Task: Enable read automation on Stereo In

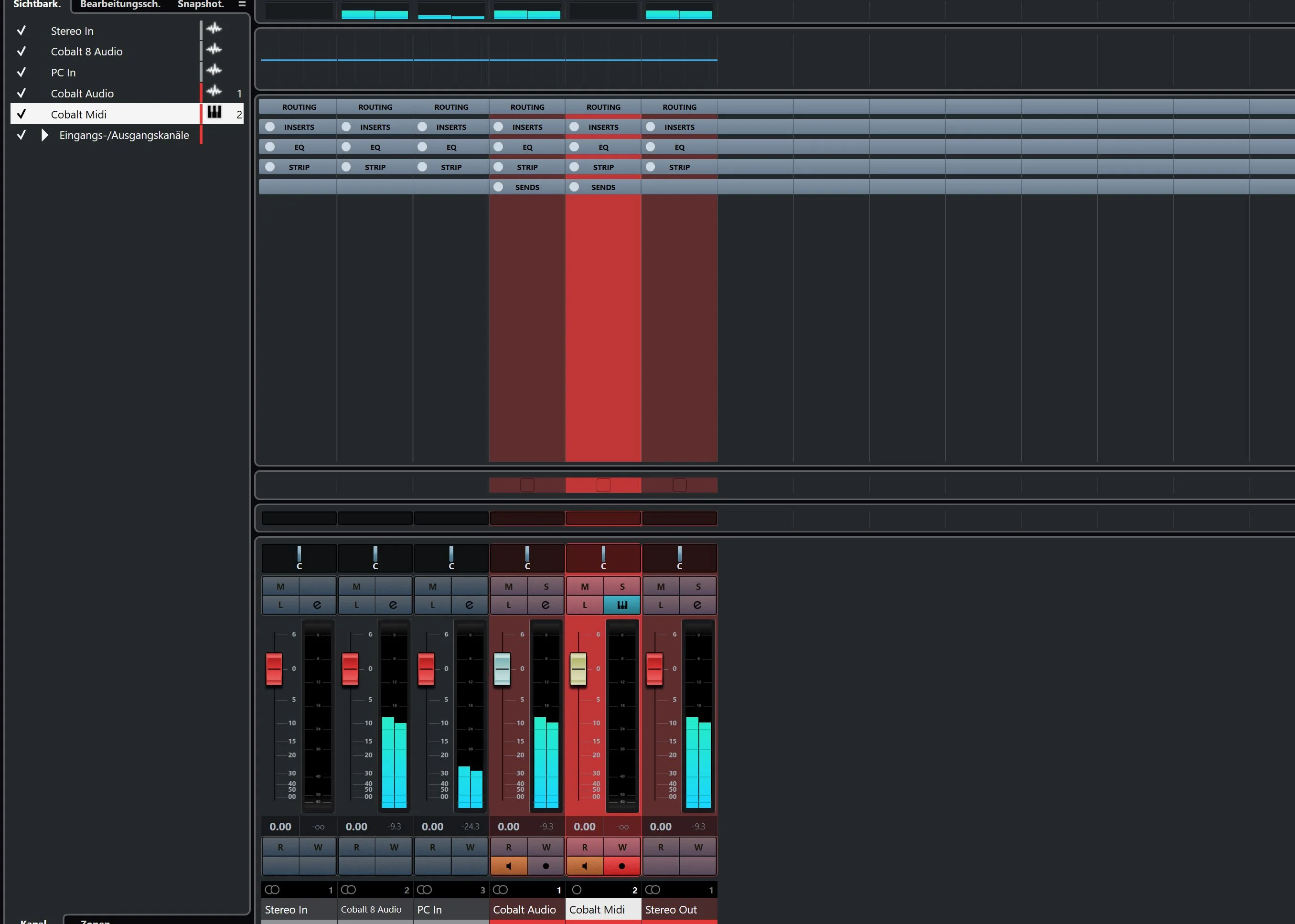Action: 280,847
